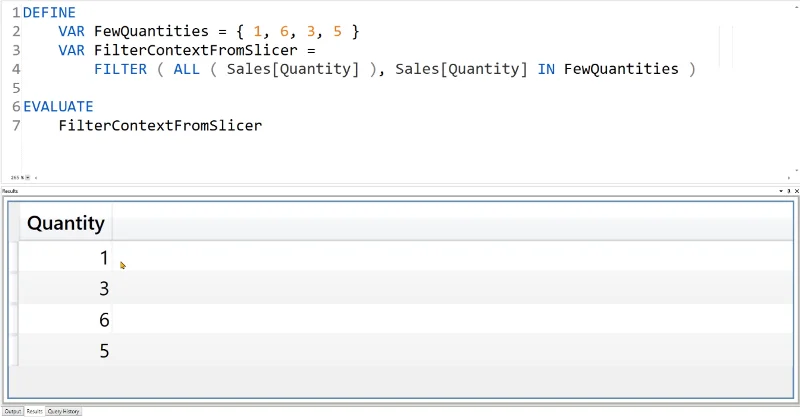Image resolution: width=800 pixels, height=417 pixels.
Task: Select the result cell with value 1
Action: pyautogui.click(x=66, y=257)
